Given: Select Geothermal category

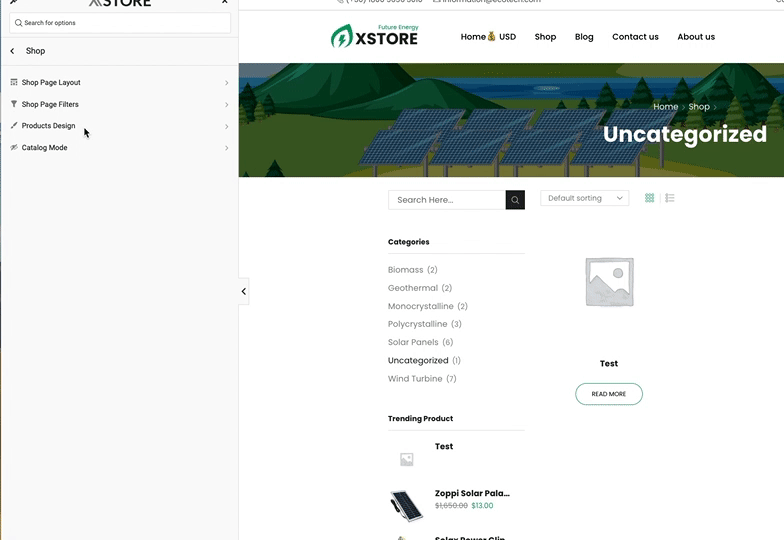Looking at the screenshot, I should 412,288.
